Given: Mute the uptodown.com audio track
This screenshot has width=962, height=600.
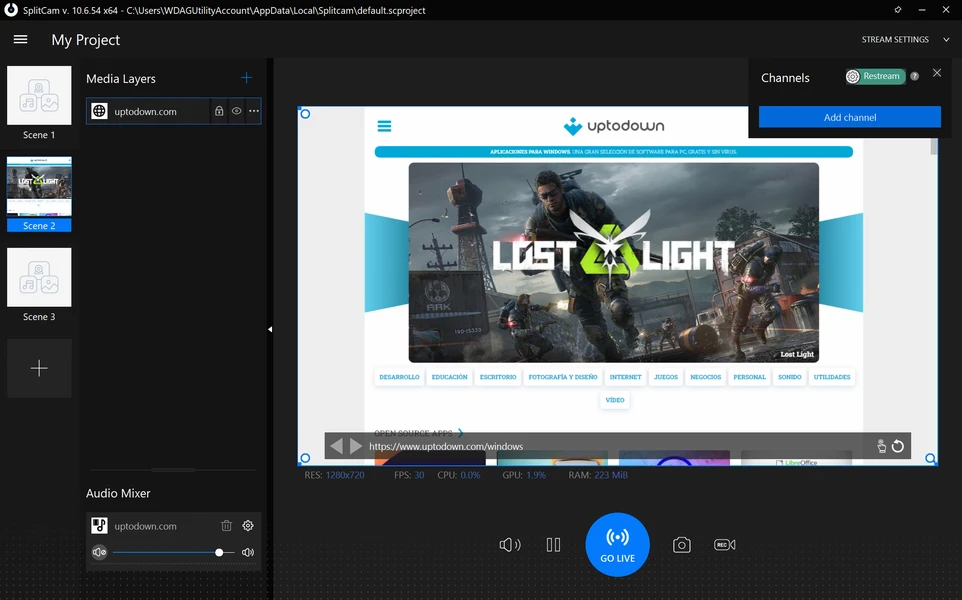Looking at the screenshot, I should click(99, 552).
